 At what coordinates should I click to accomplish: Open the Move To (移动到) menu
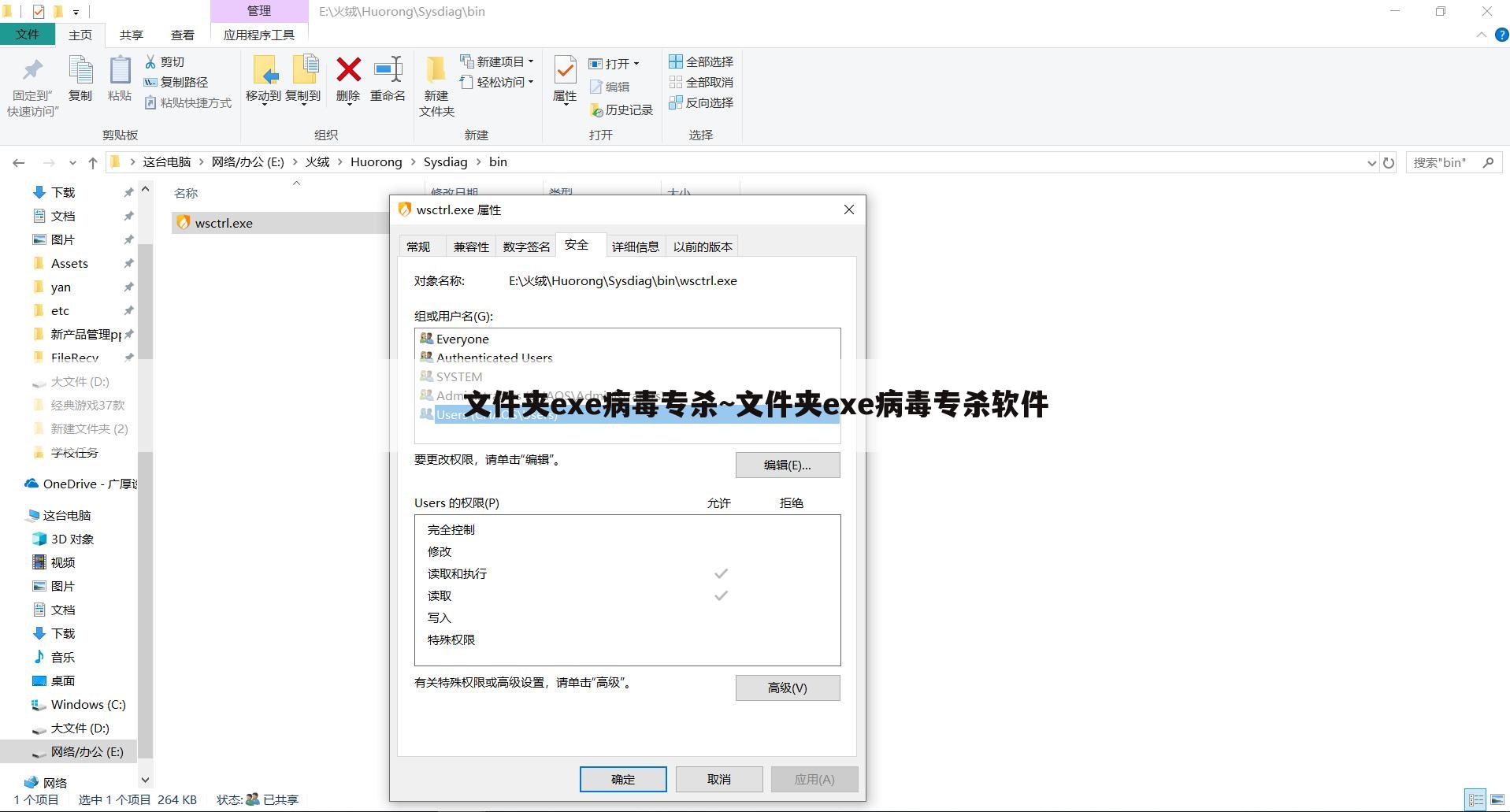click(263, 80)
